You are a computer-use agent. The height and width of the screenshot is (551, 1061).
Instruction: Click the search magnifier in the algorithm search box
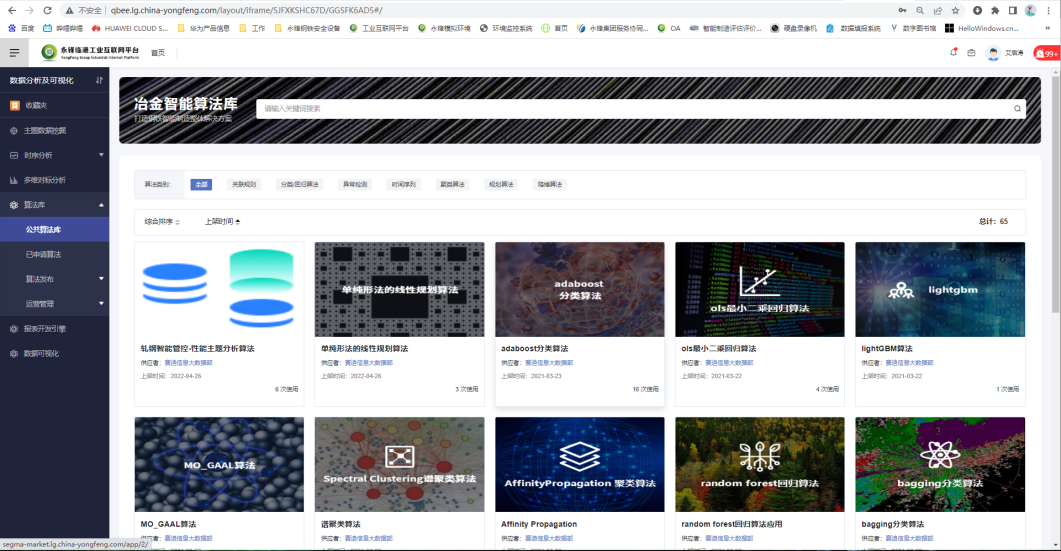(x=1018, y=109)
